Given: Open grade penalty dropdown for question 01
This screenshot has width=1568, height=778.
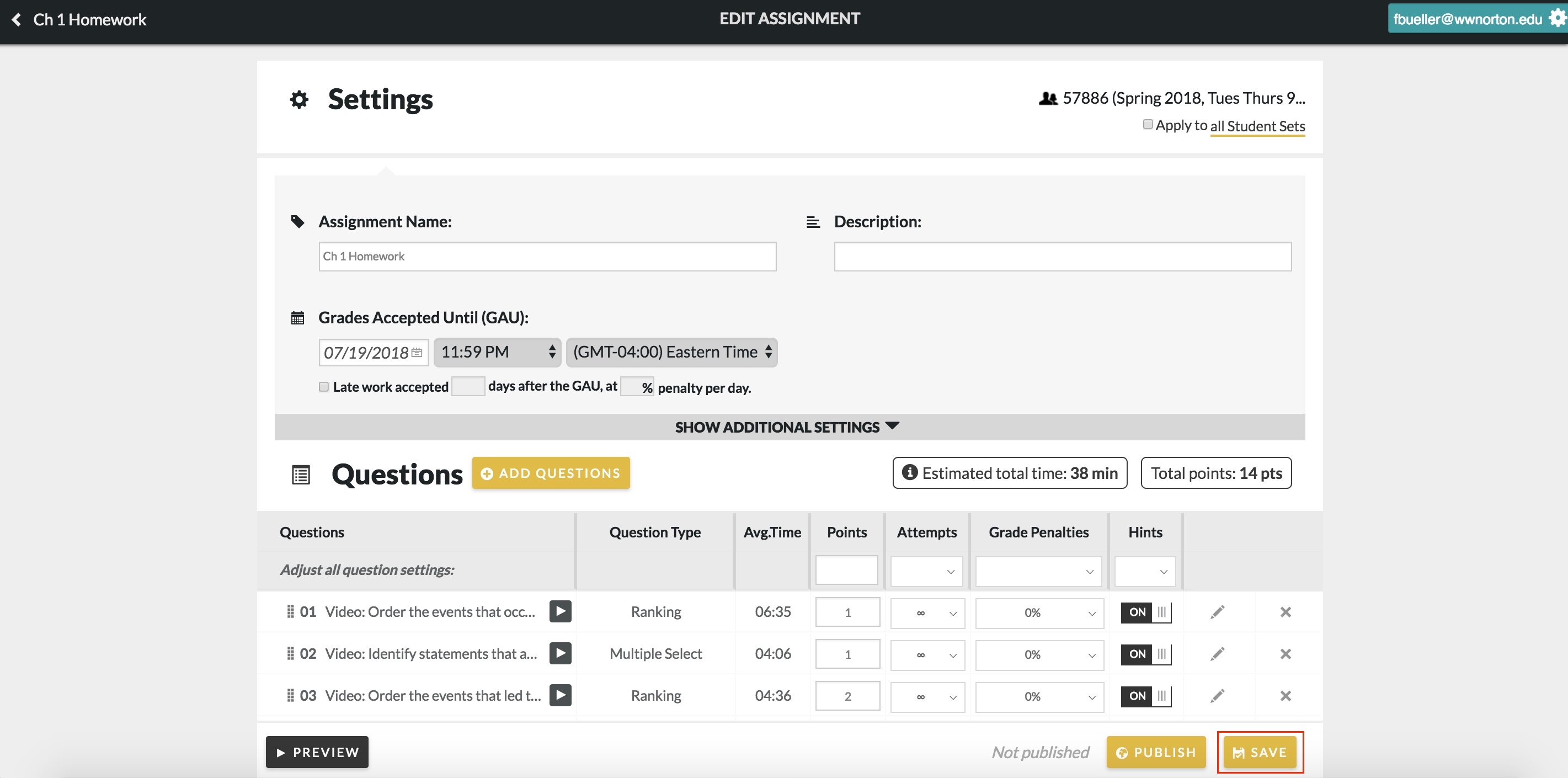Looking at the screenshot, I should point(1038,612).
